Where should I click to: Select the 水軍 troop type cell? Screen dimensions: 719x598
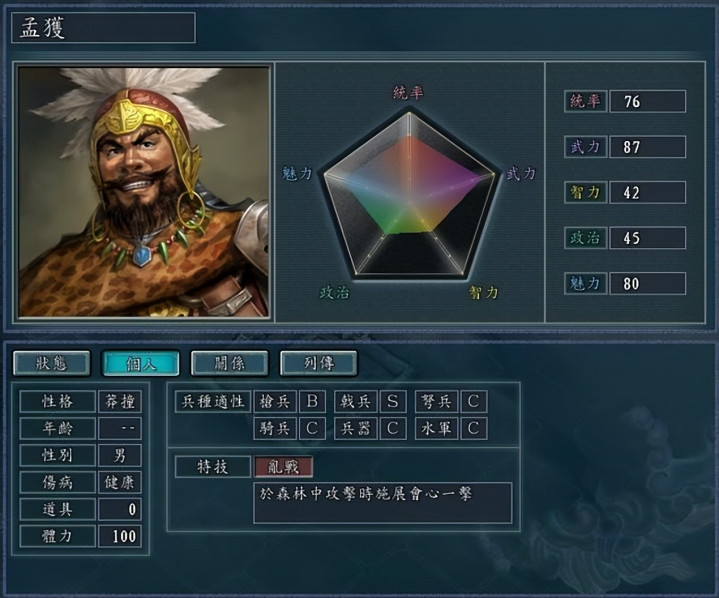point(437,428)
